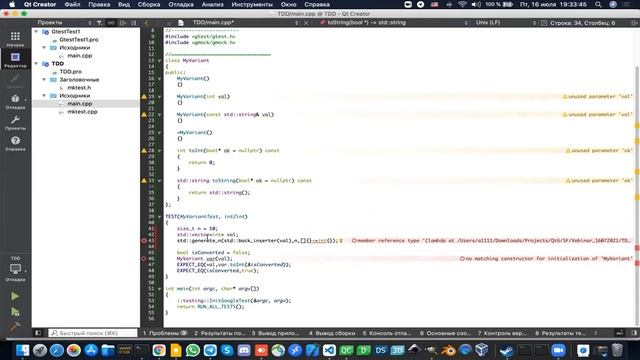This screenshot has height=360, width=640.
Task: Toggle left sidebar visibility button
Action: [x=38, y=333]
